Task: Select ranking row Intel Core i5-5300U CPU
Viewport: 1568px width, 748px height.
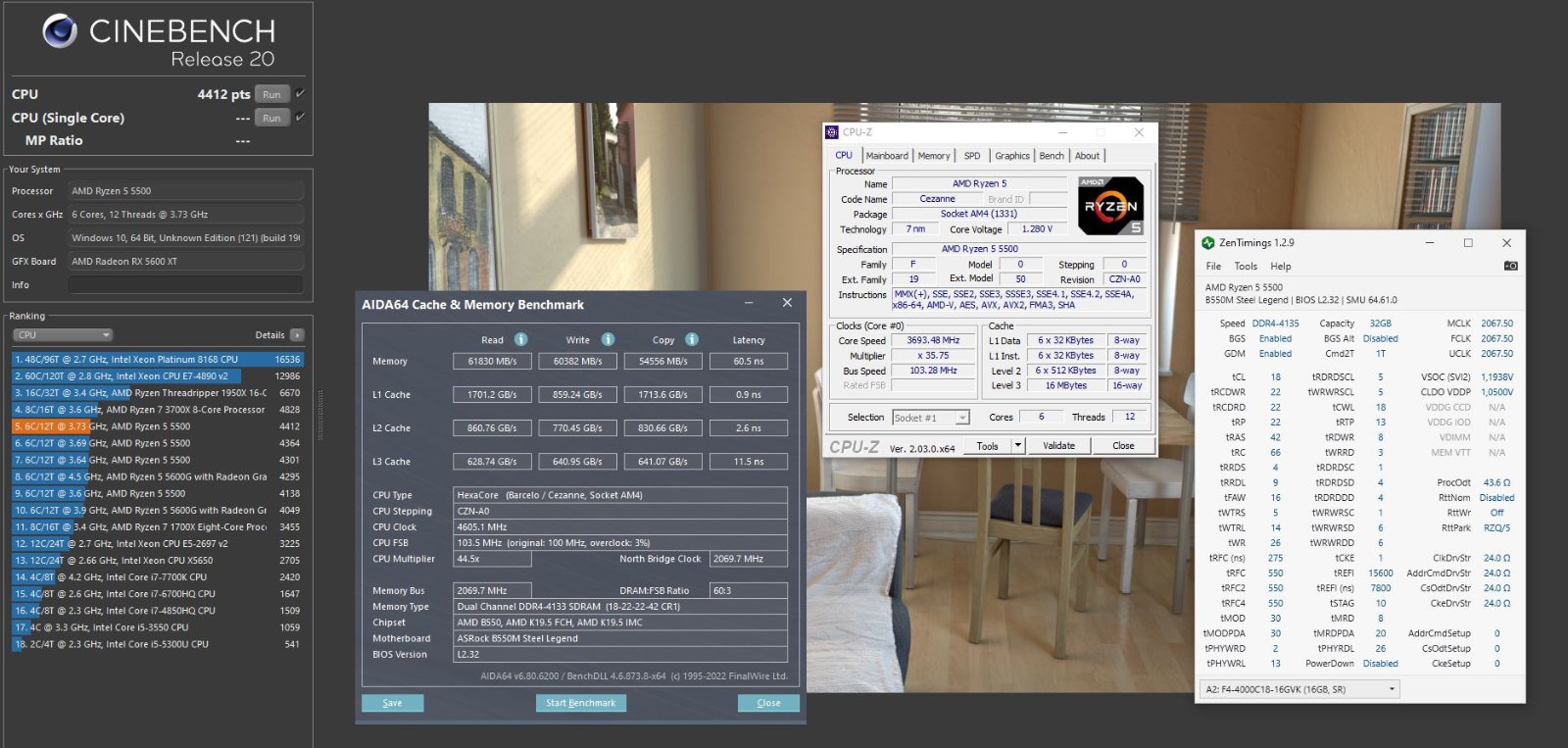Action: pos(157,644)
